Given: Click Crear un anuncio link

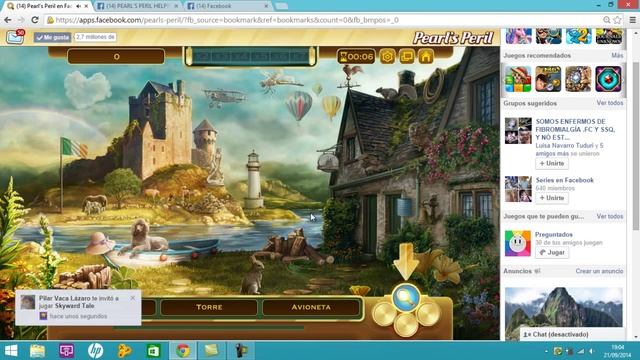Looking at the screenshot, I should pos(599,271).
